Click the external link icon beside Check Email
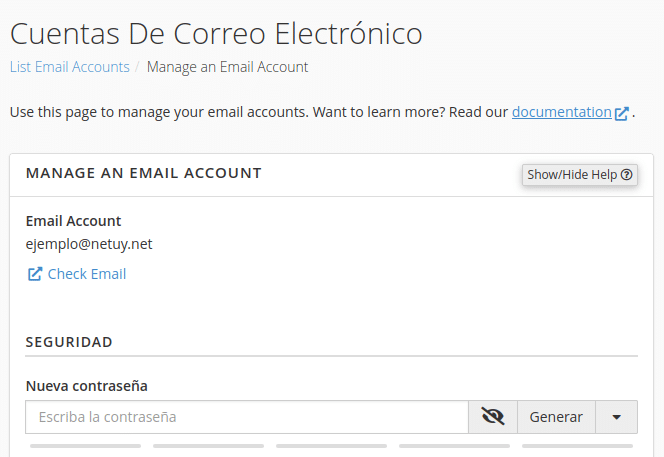664x457 pixels. (35, 274)
